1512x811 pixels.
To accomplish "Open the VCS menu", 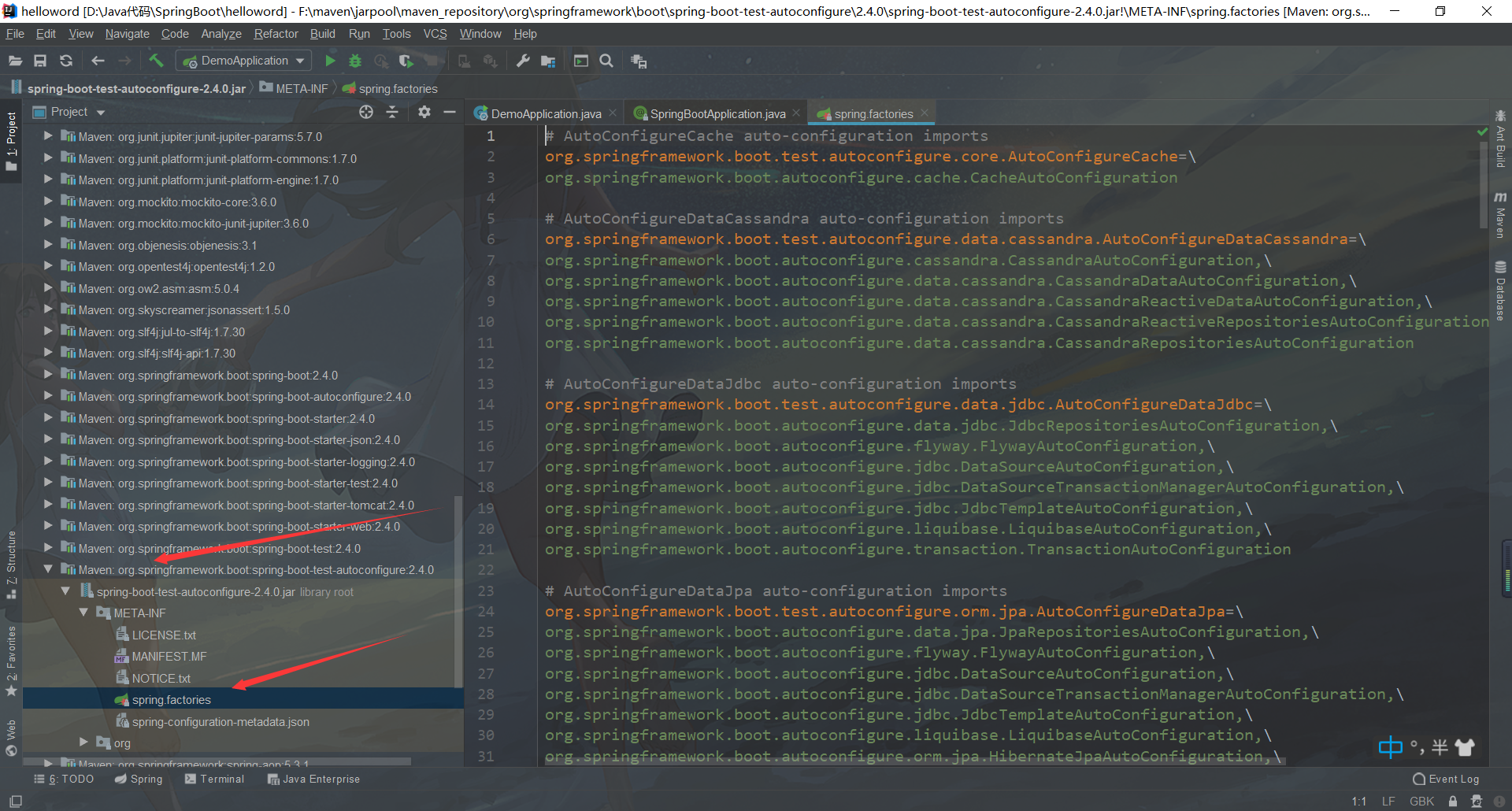I will (x=435, y=34).
